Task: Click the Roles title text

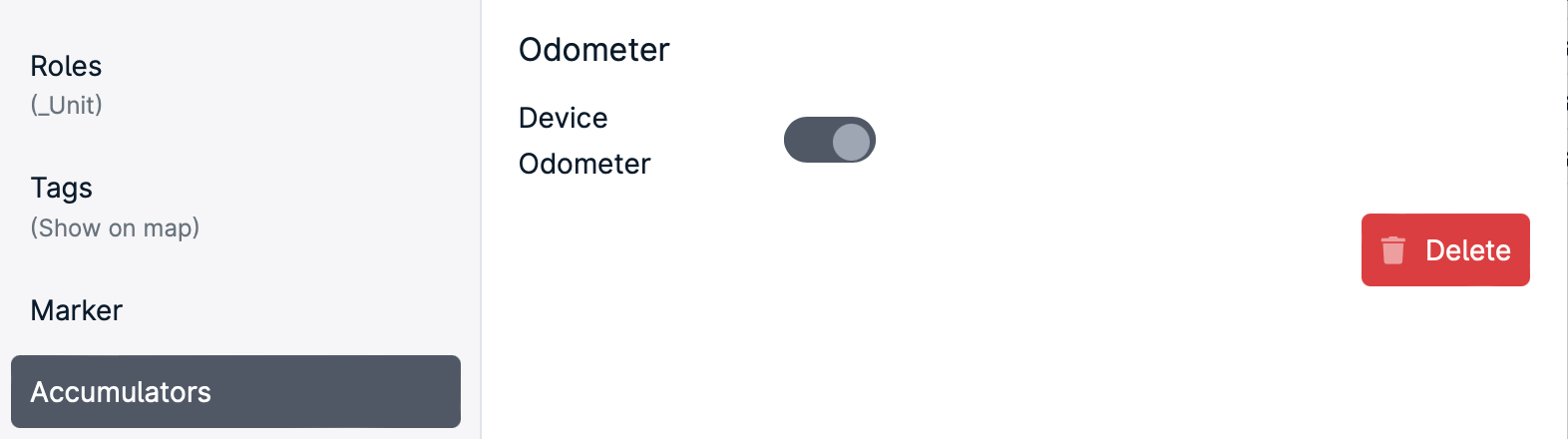Action: coord(66,66)
